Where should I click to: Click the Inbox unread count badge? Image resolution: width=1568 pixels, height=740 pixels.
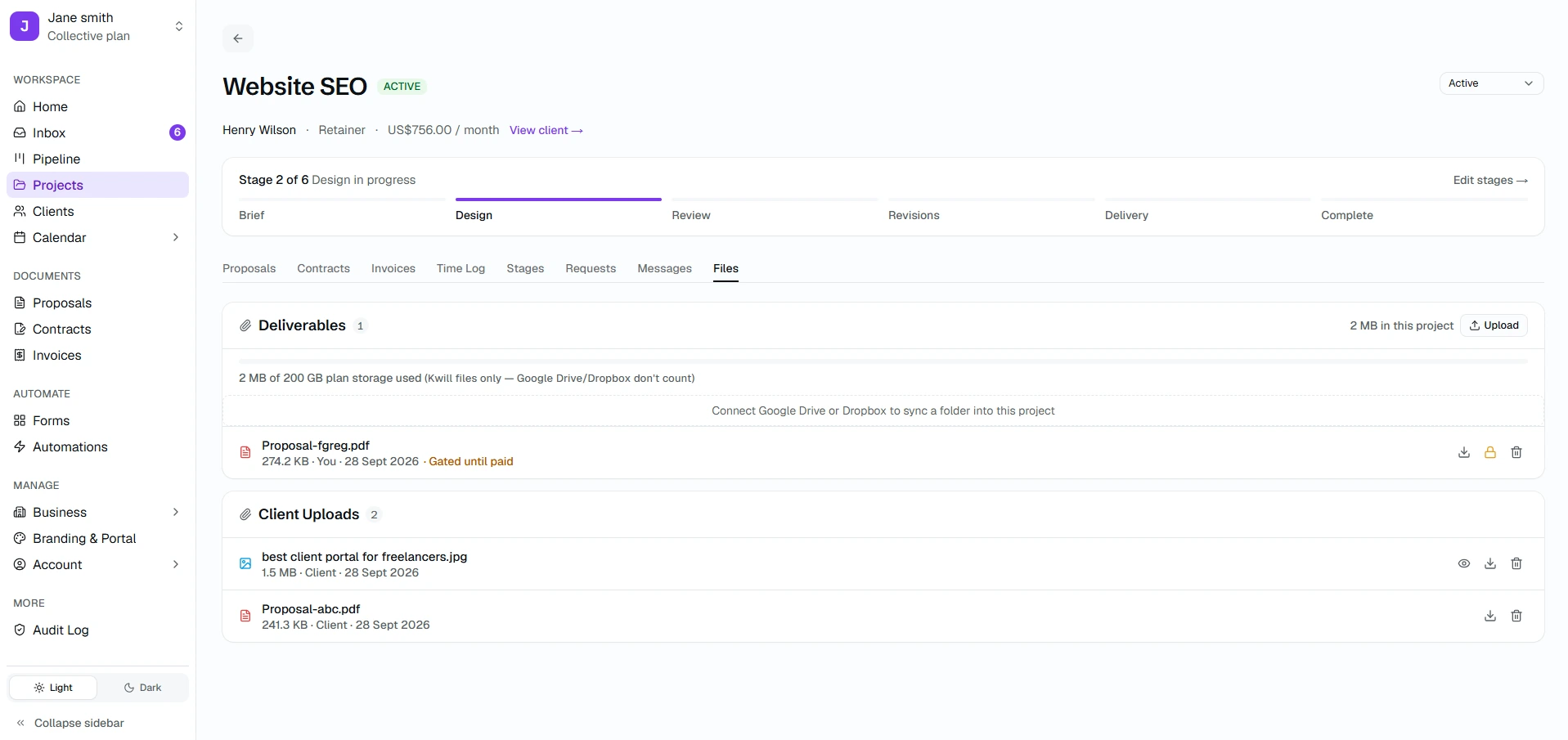pos(177,132)
